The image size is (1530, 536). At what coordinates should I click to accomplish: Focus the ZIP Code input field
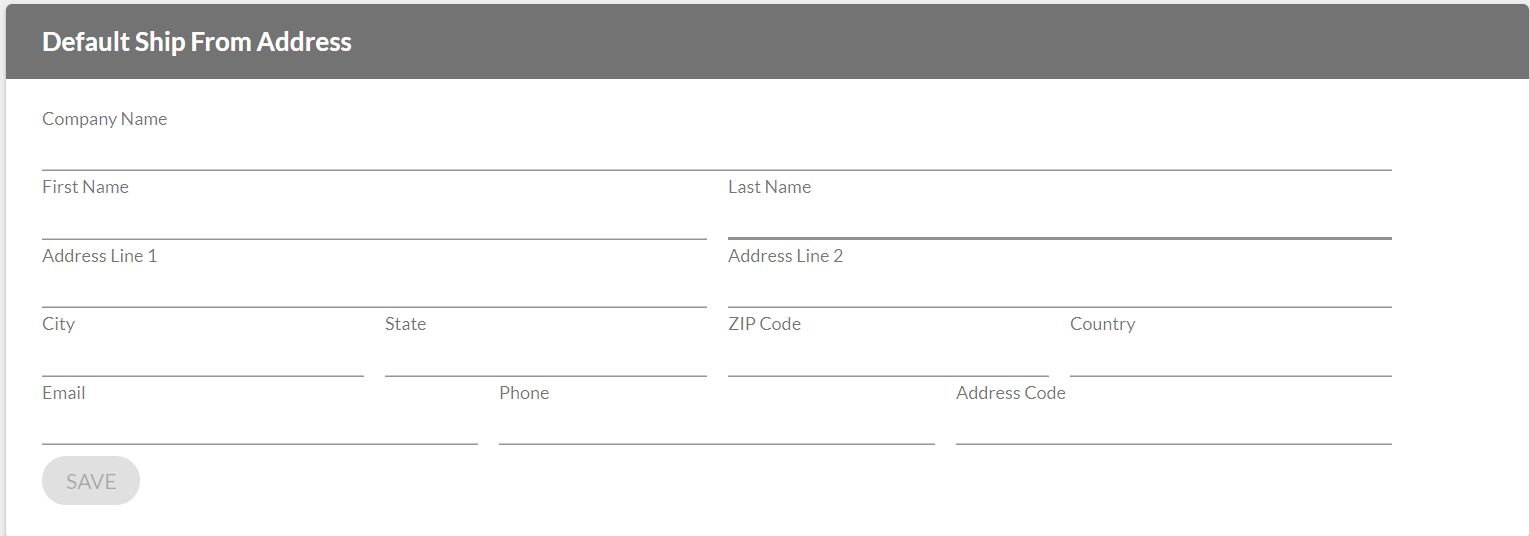coord(888,359)
